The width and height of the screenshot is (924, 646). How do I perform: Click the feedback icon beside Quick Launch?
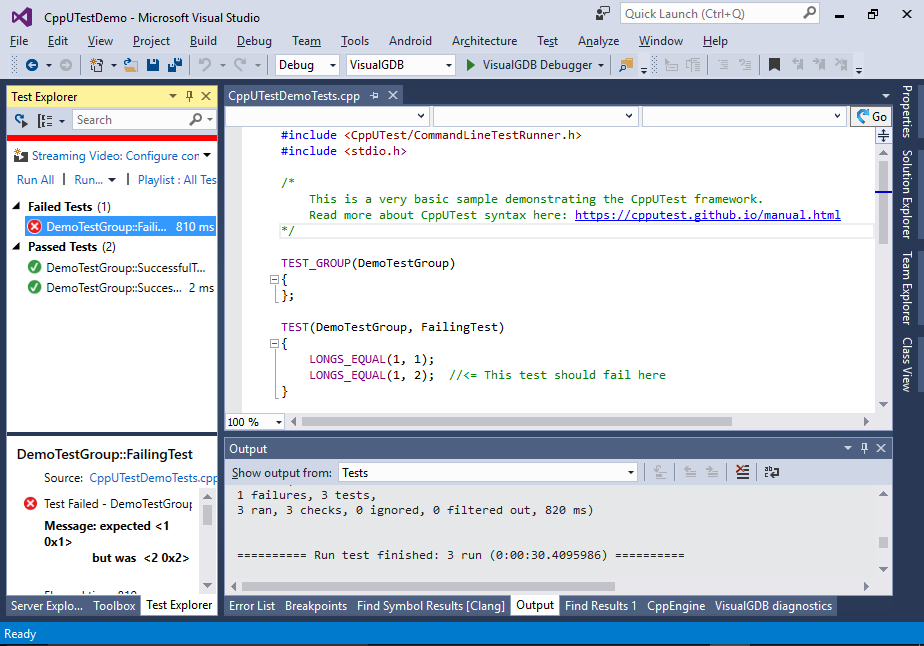click(603, 14)
